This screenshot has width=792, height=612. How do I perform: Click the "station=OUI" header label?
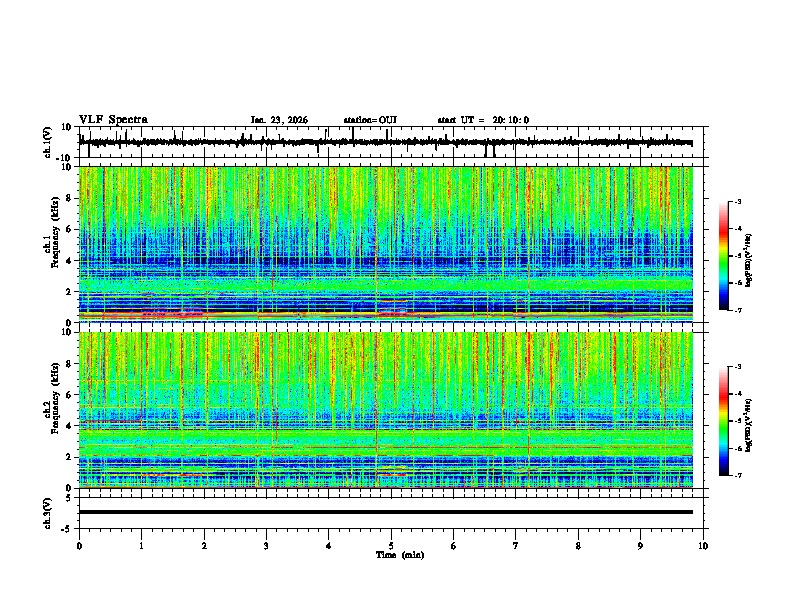(370, 120)
